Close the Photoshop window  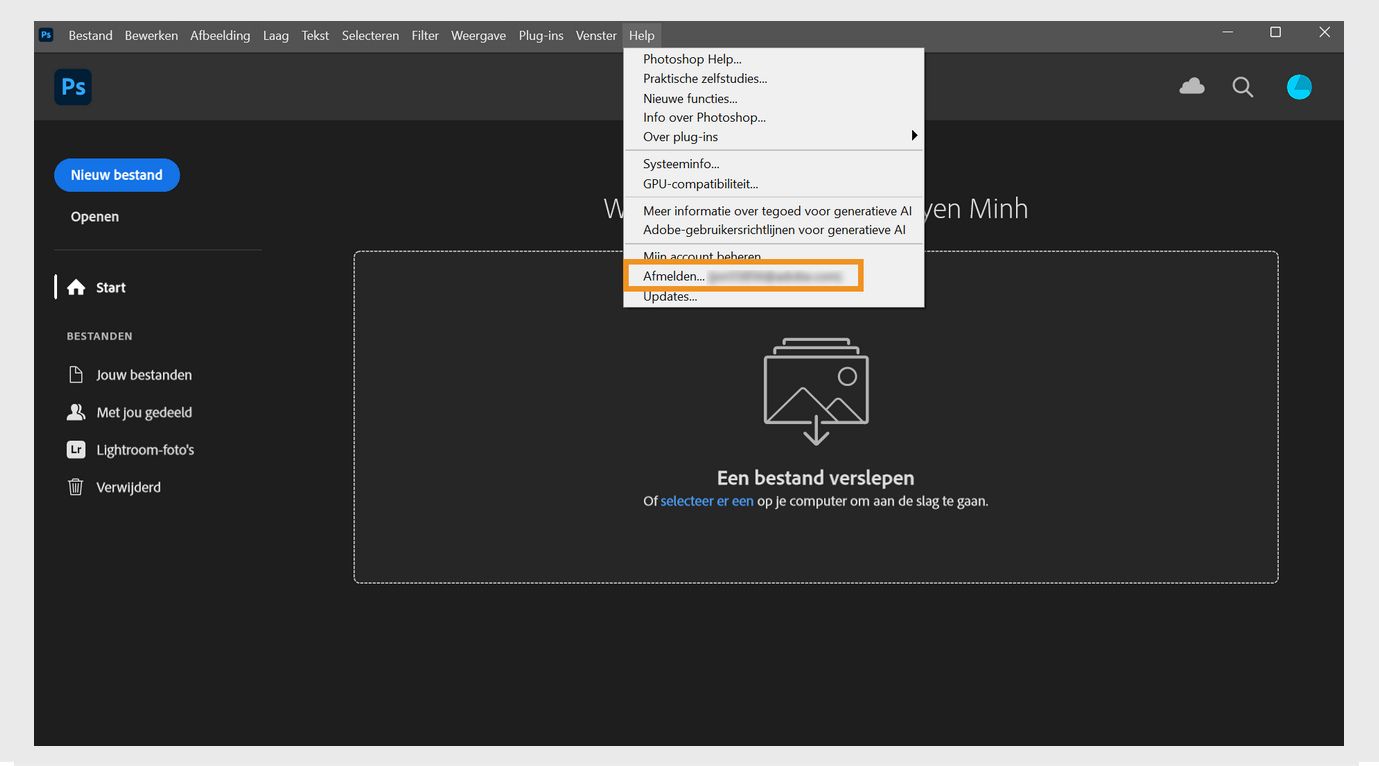pyautogui.click(x=1324, y=33)
